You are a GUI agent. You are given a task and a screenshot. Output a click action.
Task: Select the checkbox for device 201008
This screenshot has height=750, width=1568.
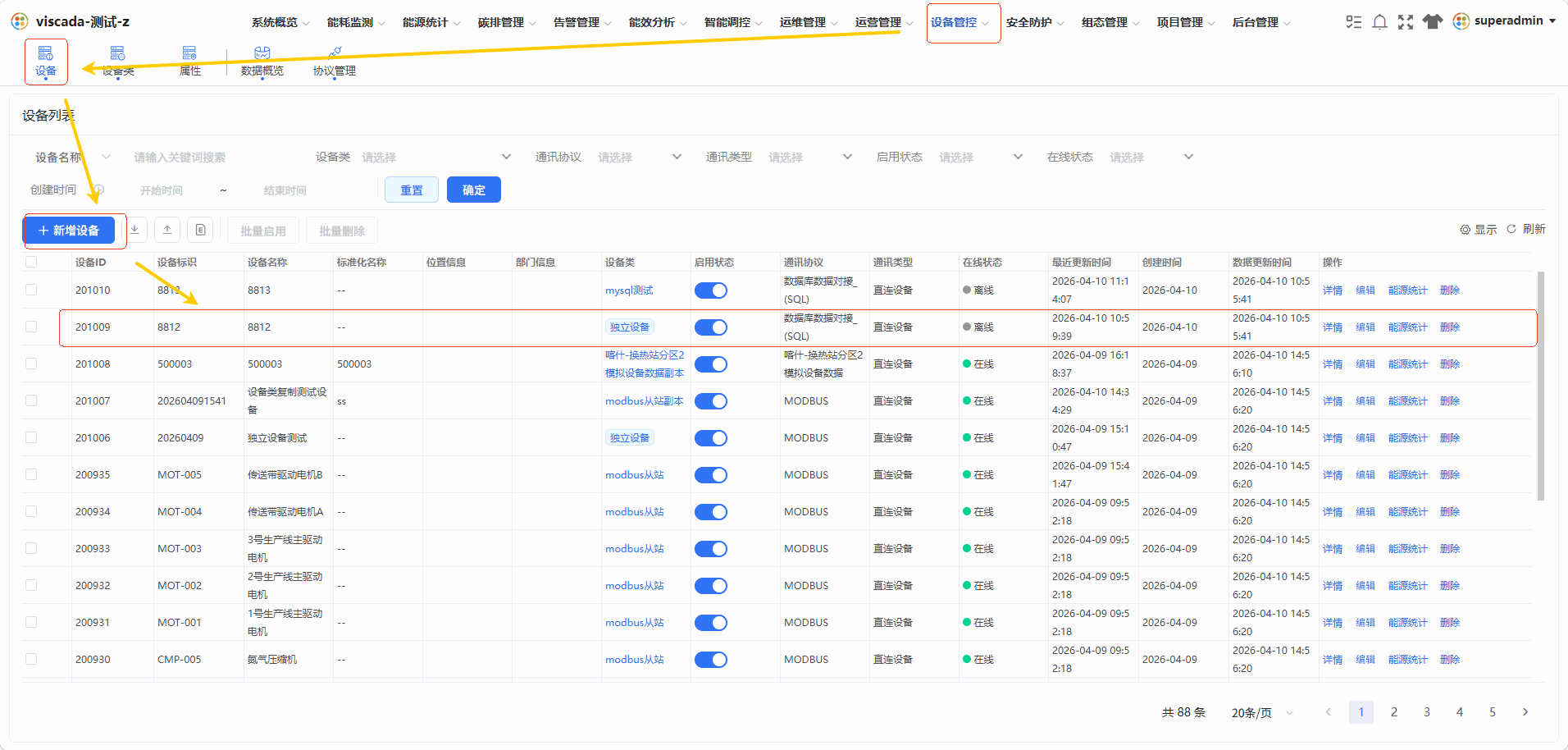pos(31,364)
